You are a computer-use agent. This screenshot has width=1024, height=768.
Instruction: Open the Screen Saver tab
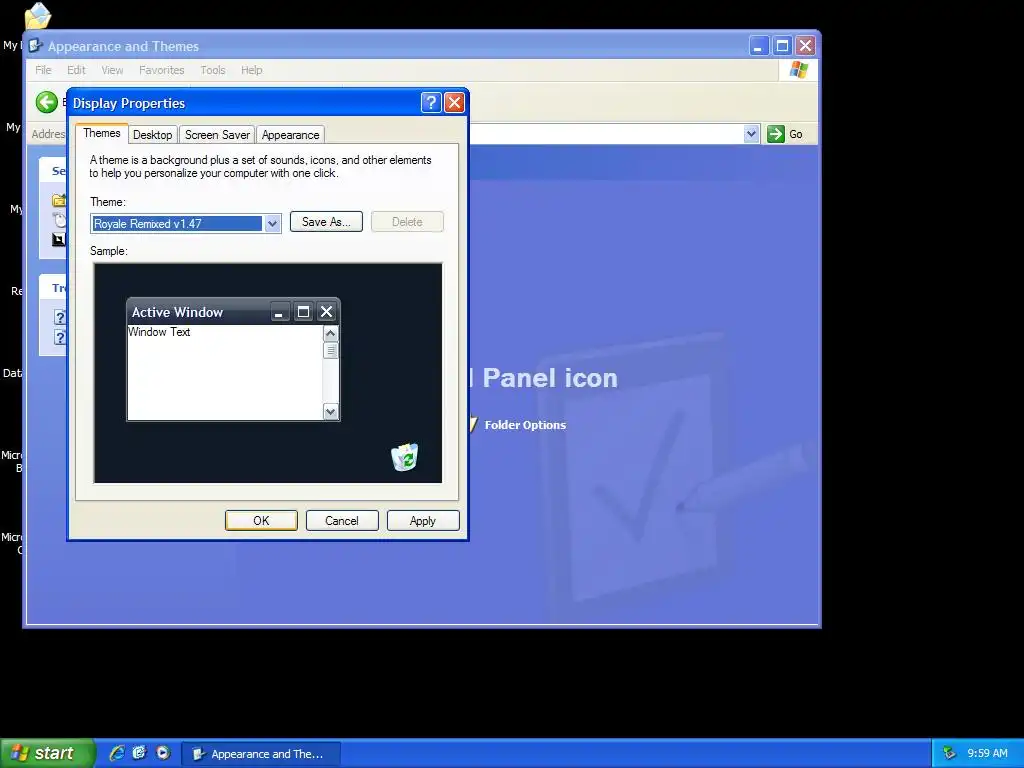tap(217, 135)
